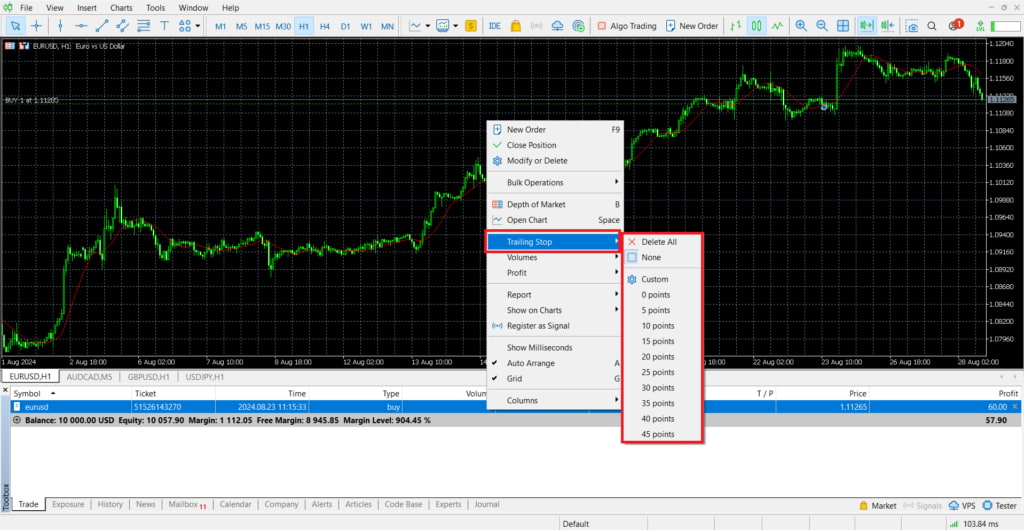Expand the Profit submenu
Viewport: 1024px width, 530px height.
click(555, 273)
